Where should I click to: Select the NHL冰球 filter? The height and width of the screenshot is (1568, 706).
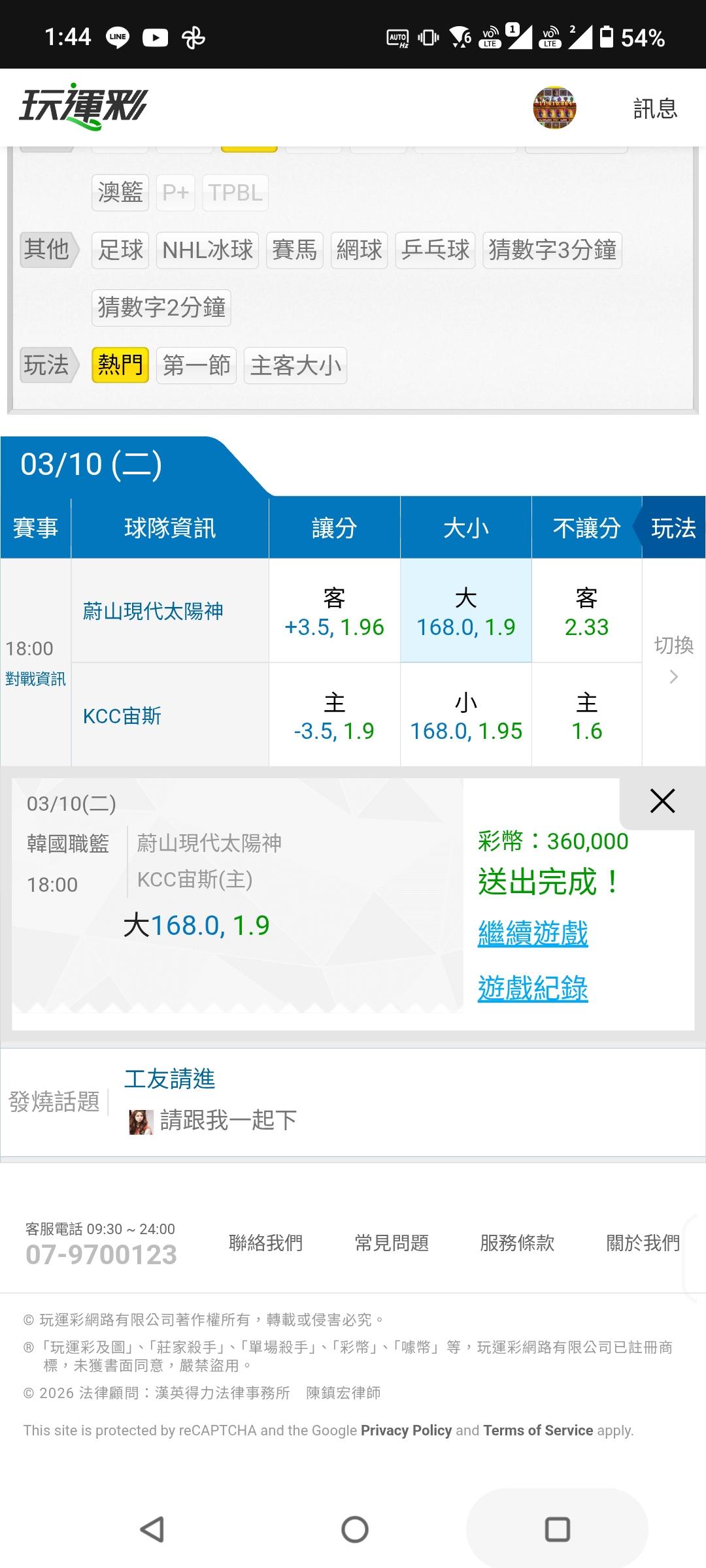click(207, 250)
